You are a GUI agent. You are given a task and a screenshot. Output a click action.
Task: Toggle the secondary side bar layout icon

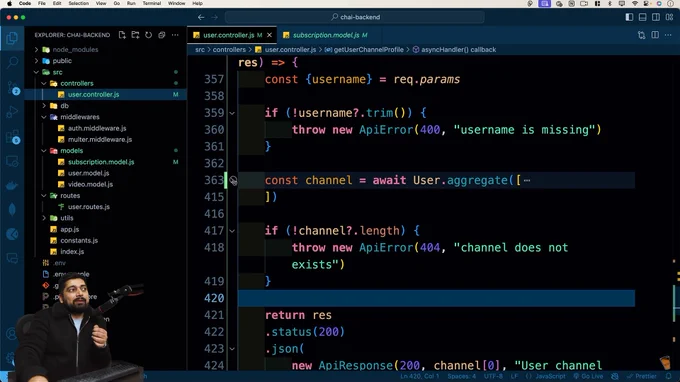tap(656, 17)
